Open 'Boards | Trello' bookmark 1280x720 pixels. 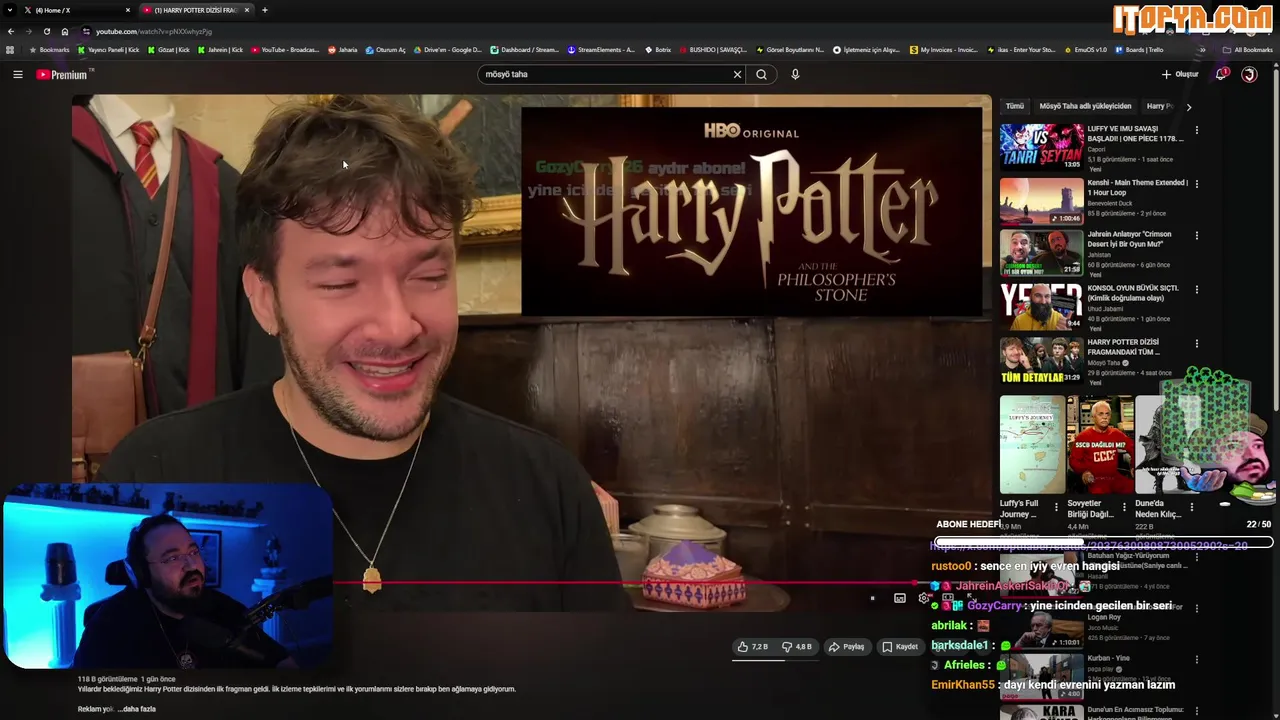(1139, 49)
